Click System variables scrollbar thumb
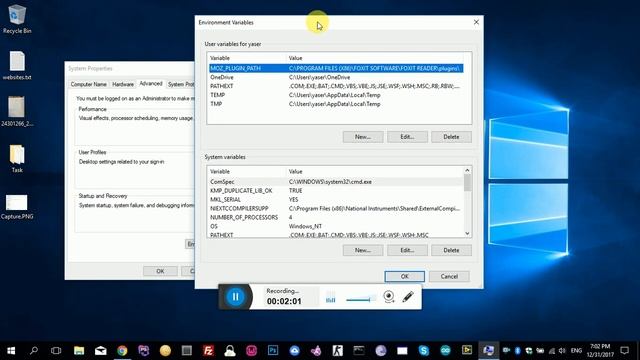The width and height of the screenshot is (640, 360). point(467,182)
